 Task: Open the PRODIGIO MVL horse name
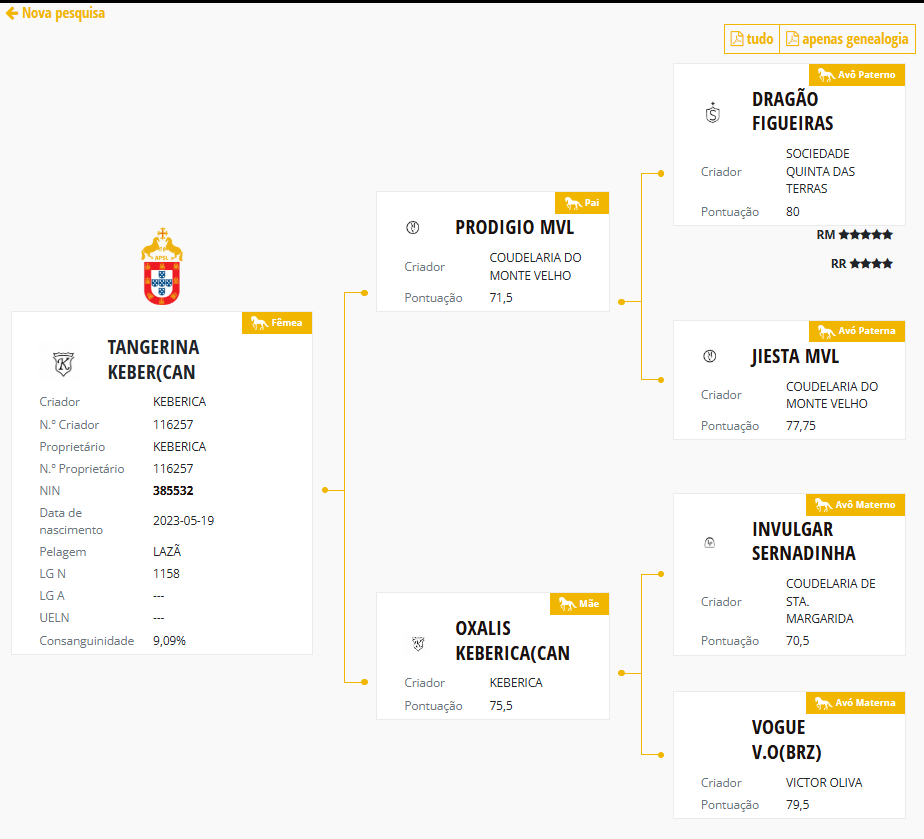514,227
